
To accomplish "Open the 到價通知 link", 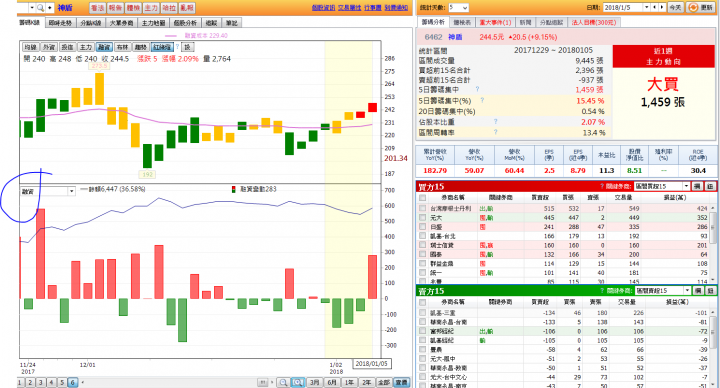I will [x=396, y=8].
